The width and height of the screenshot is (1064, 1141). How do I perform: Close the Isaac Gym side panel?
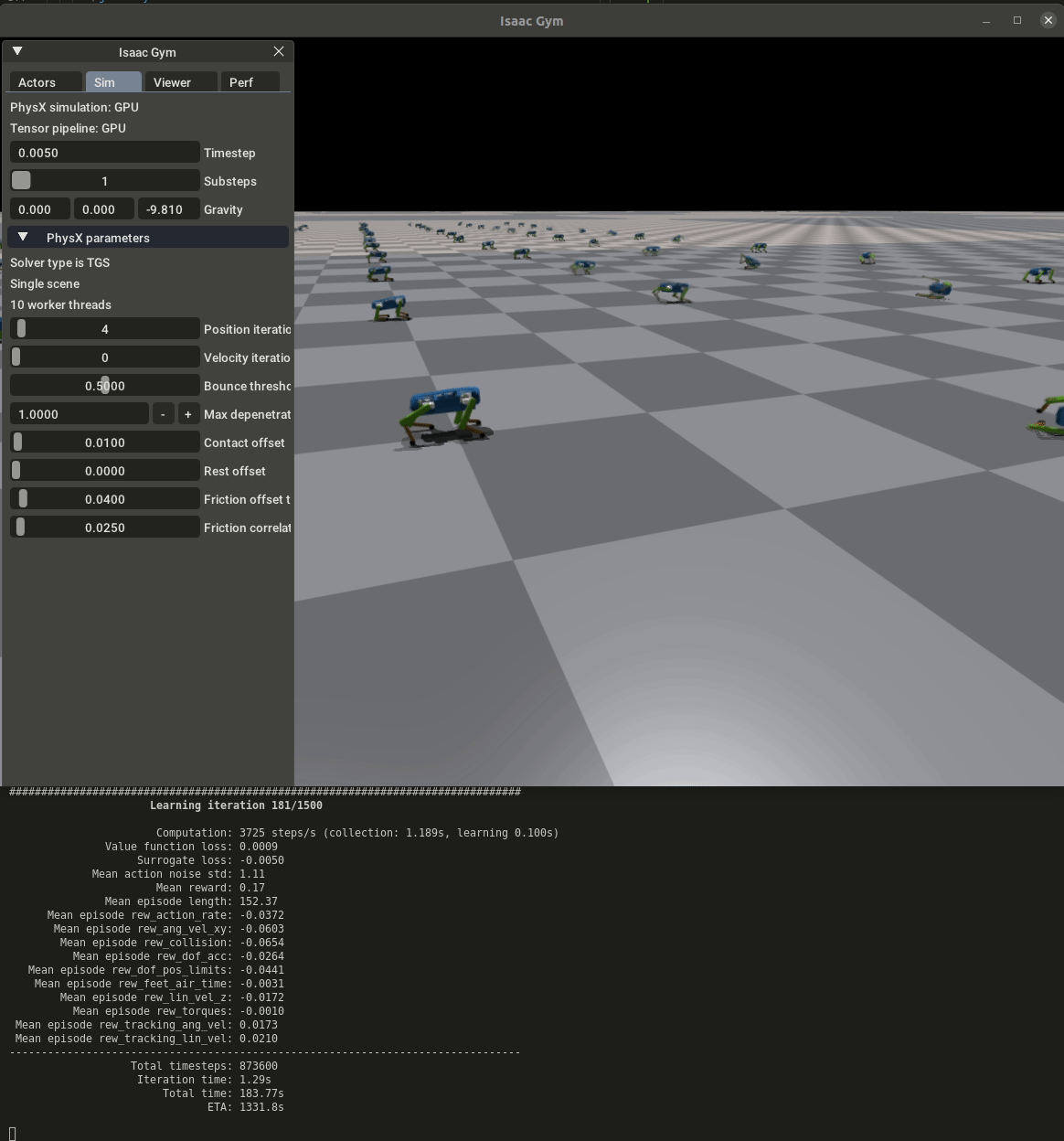tap(279, 52)
